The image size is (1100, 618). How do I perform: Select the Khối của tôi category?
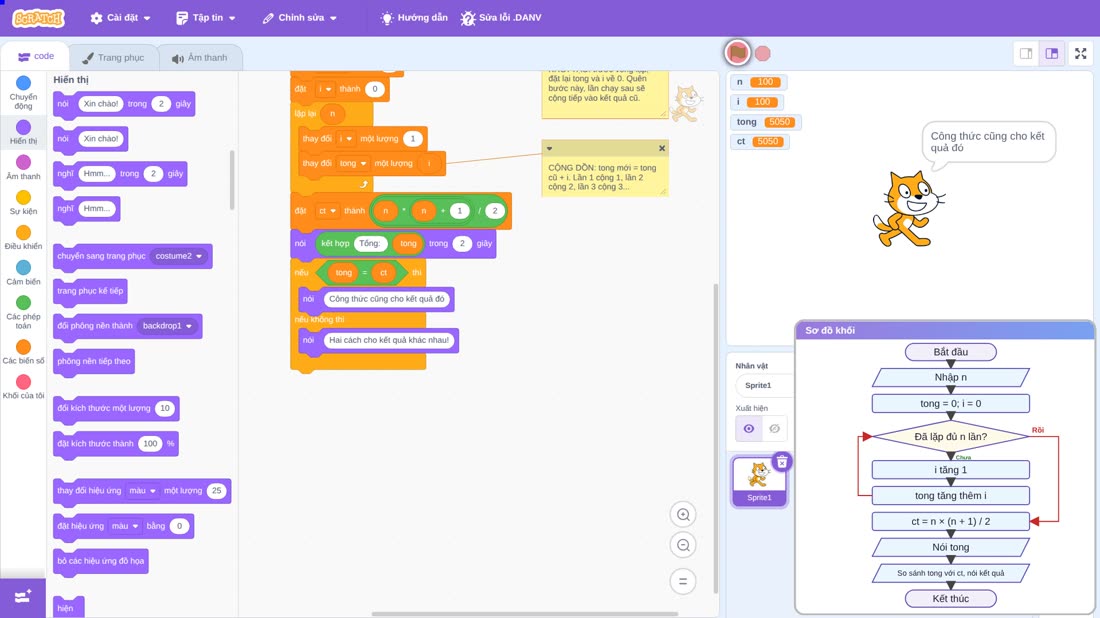23,387
